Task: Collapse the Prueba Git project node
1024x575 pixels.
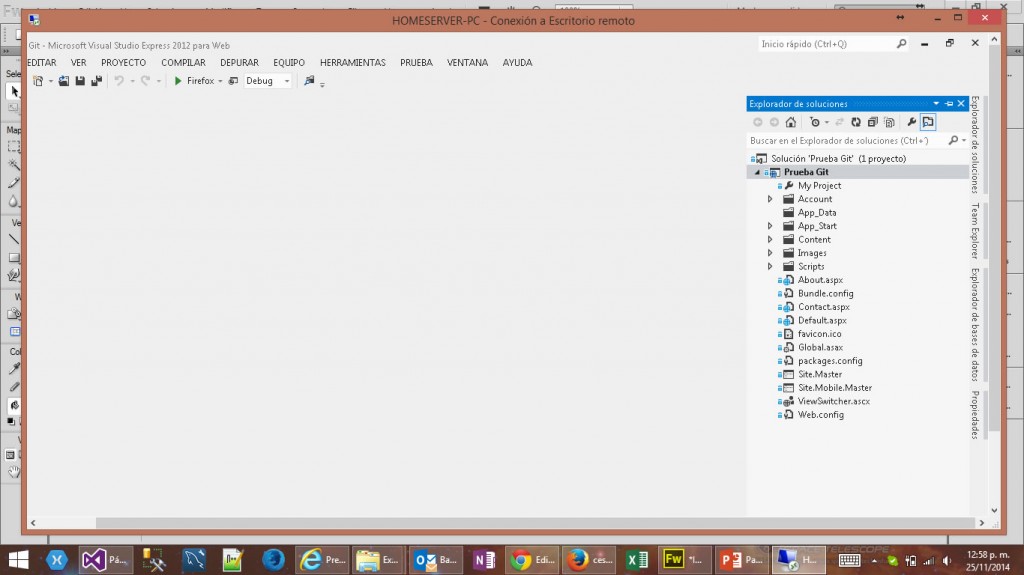Action: point(758,172)
